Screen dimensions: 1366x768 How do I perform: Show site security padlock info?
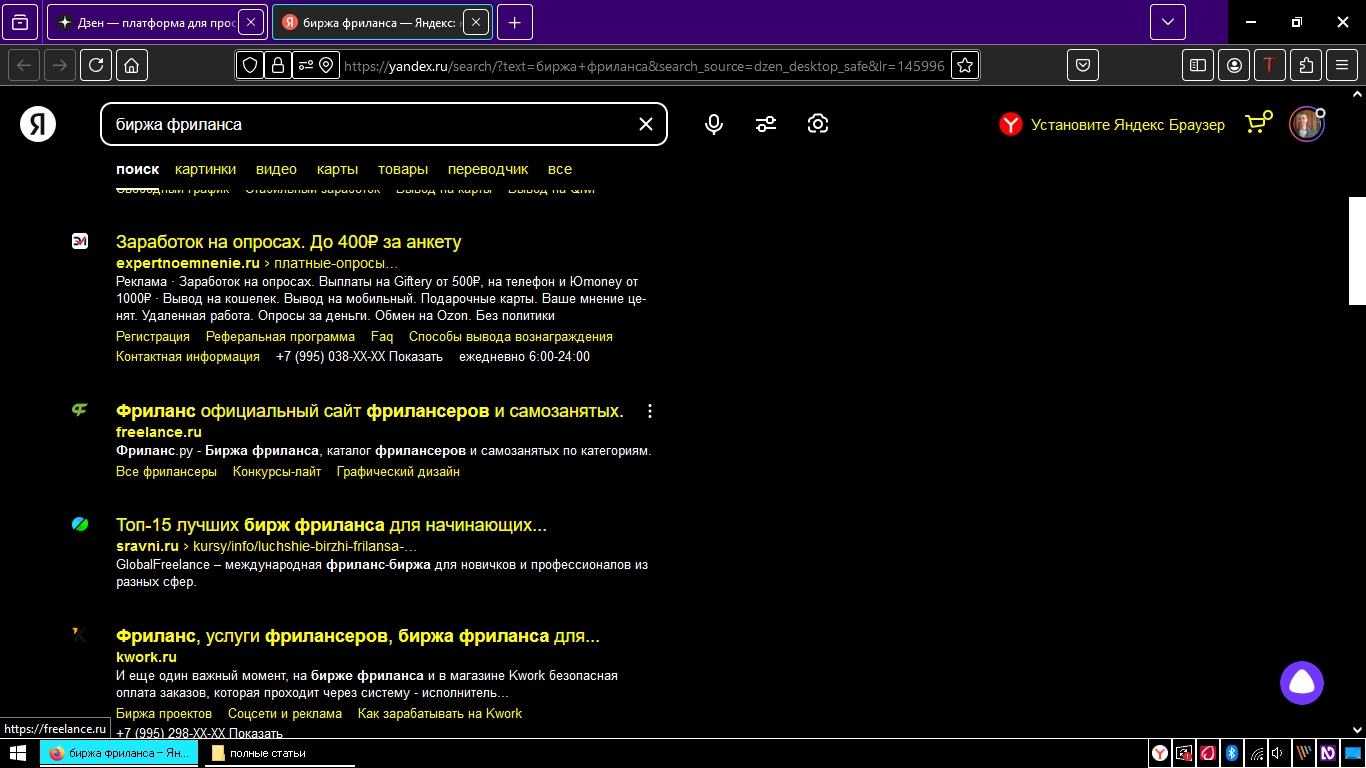pyautogui.click(x=277, y=65)
